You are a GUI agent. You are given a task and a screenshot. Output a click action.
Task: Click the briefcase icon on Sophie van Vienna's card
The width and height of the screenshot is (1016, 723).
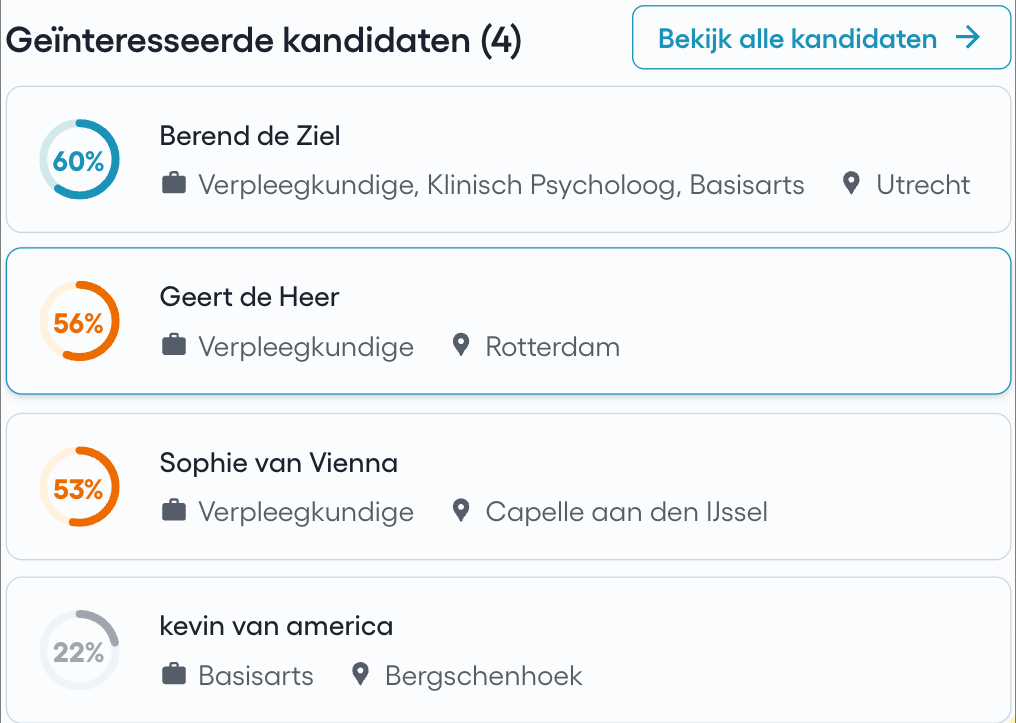pos(174,511)
